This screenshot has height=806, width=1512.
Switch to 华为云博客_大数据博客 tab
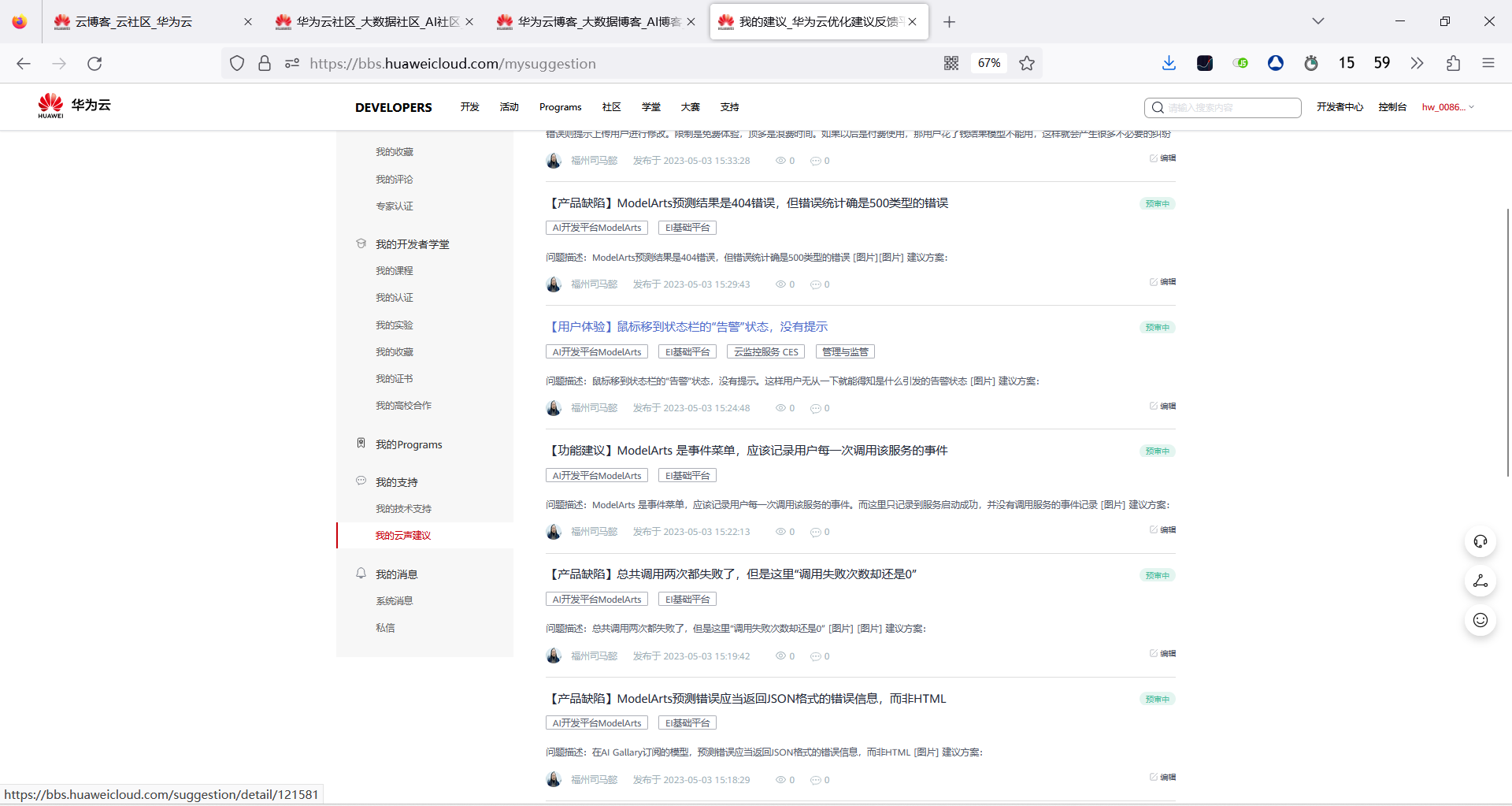595,22
